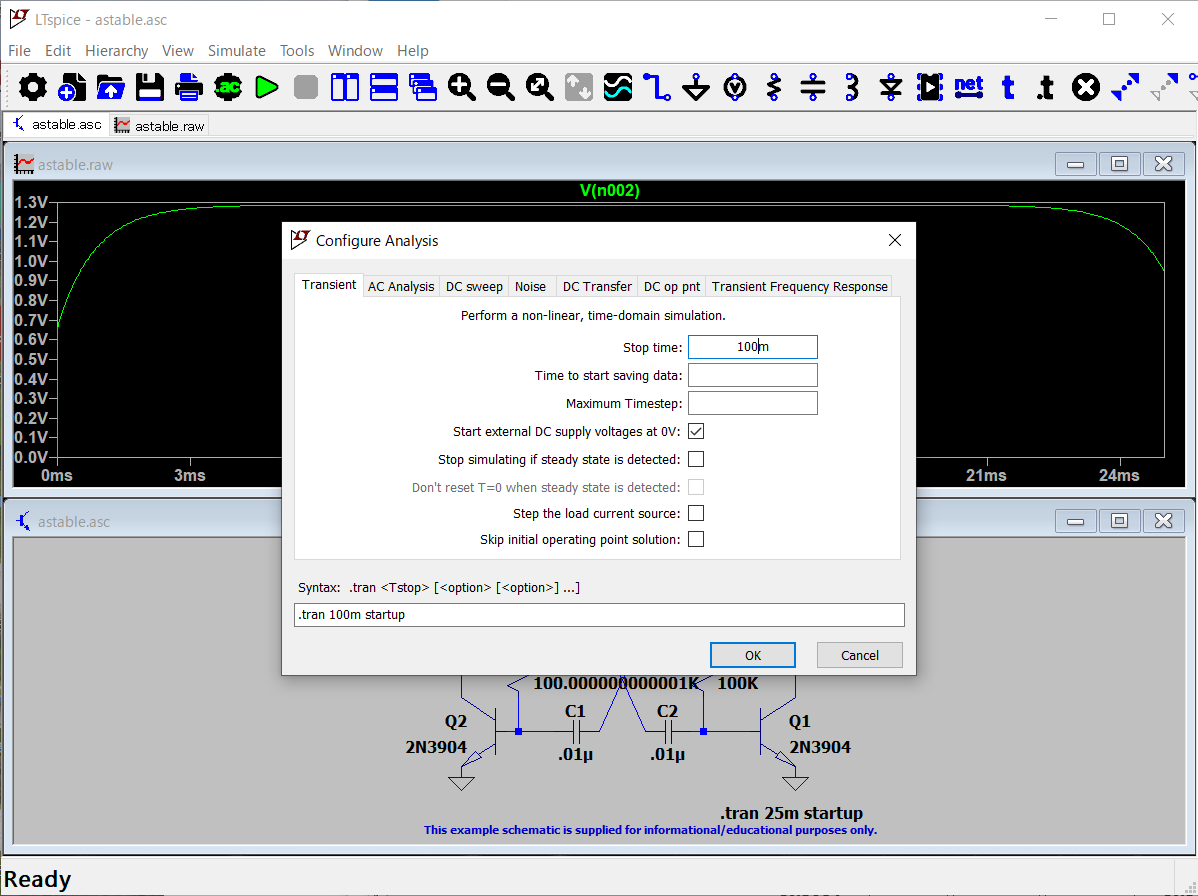
Task: Check Skip initial operating point solution
Action: (696, 540)
